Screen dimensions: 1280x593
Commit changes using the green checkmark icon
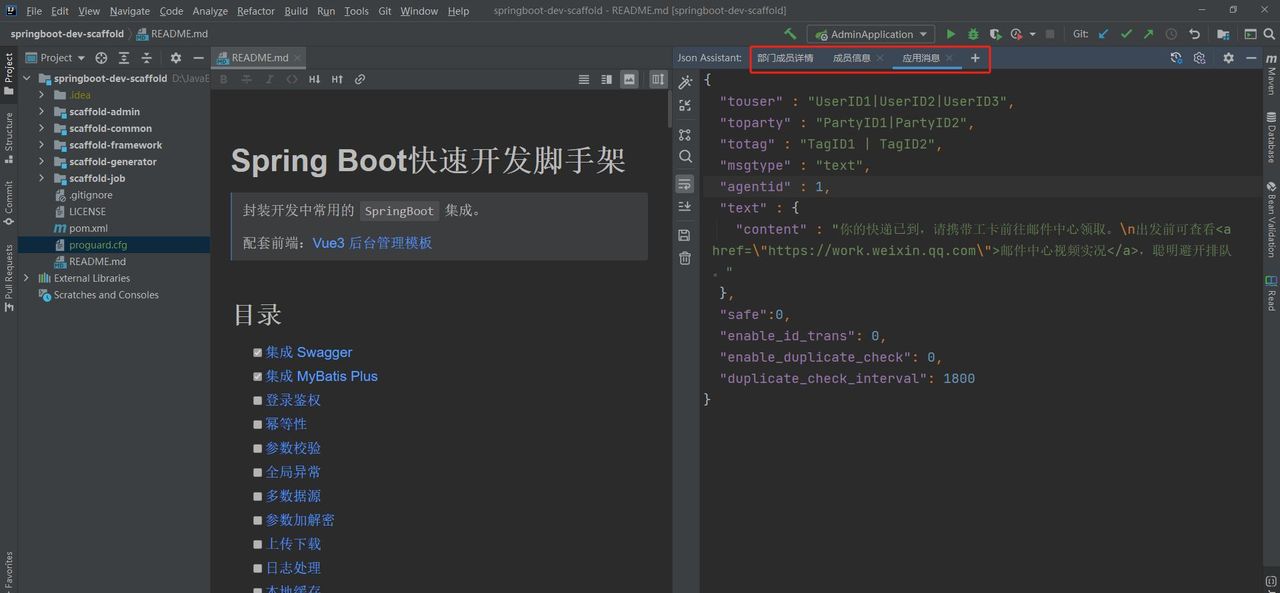[1125, 33]
